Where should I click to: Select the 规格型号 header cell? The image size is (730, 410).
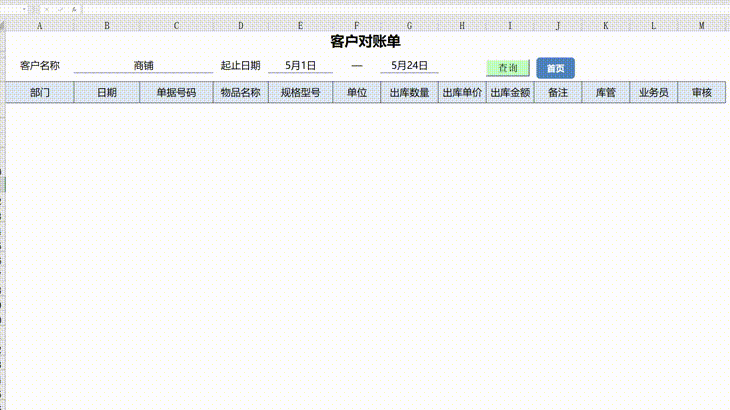click(300, 93)
